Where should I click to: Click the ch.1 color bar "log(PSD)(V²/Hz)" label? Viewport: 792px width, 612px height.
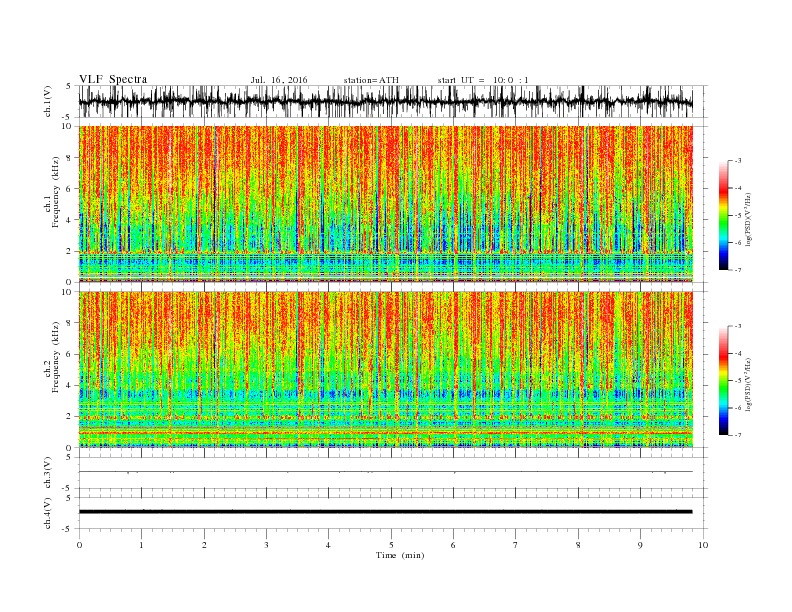pyautogui.click(x=750, y=217)
